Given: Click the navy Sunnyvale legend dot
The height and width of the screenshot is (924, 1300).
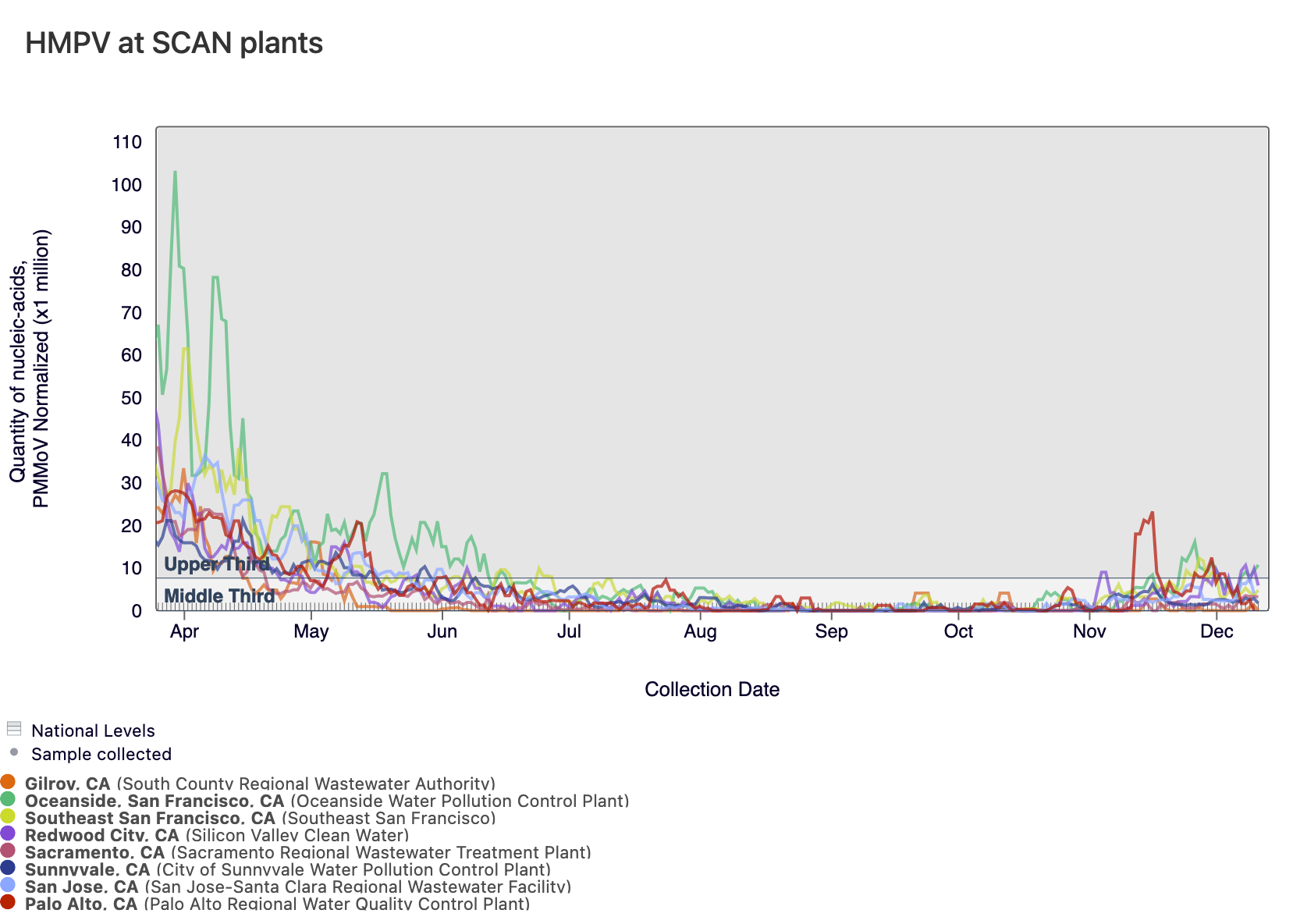Looking at the screenshot, I should 8,868.
